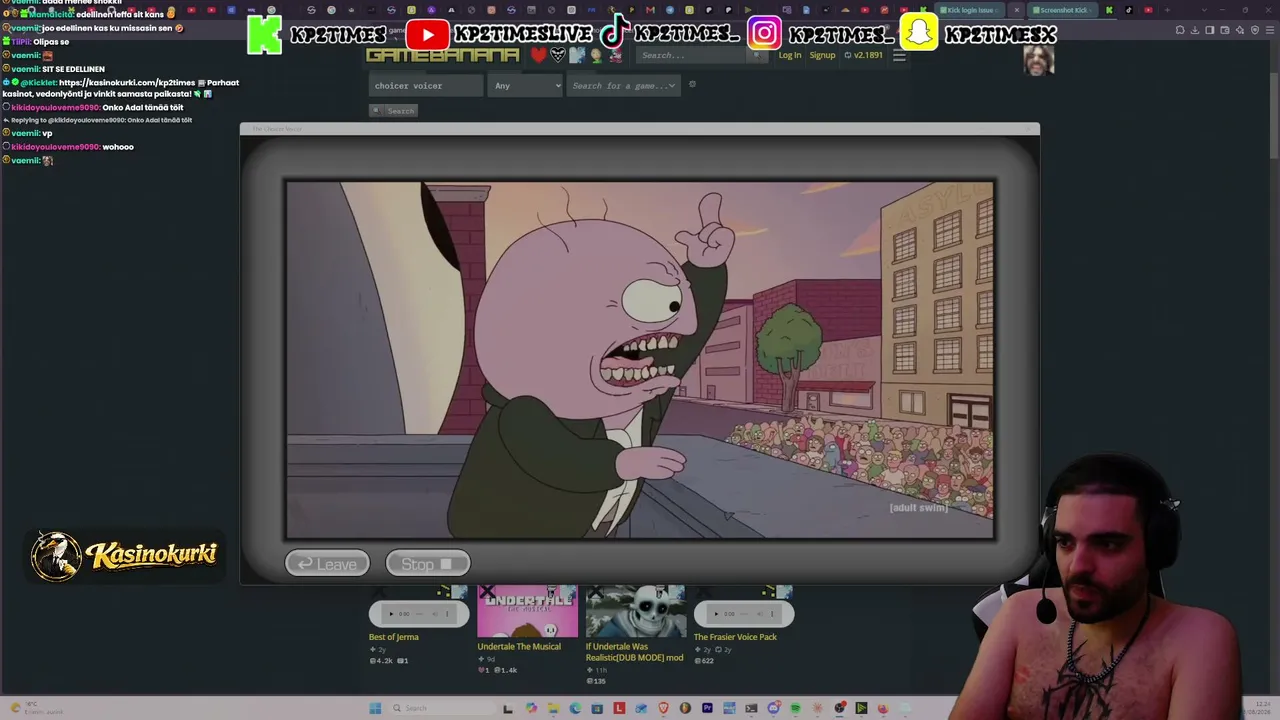Open Brave browser from the taskbar
This screenshot has width=1280, height=720.
click(663, 708)
